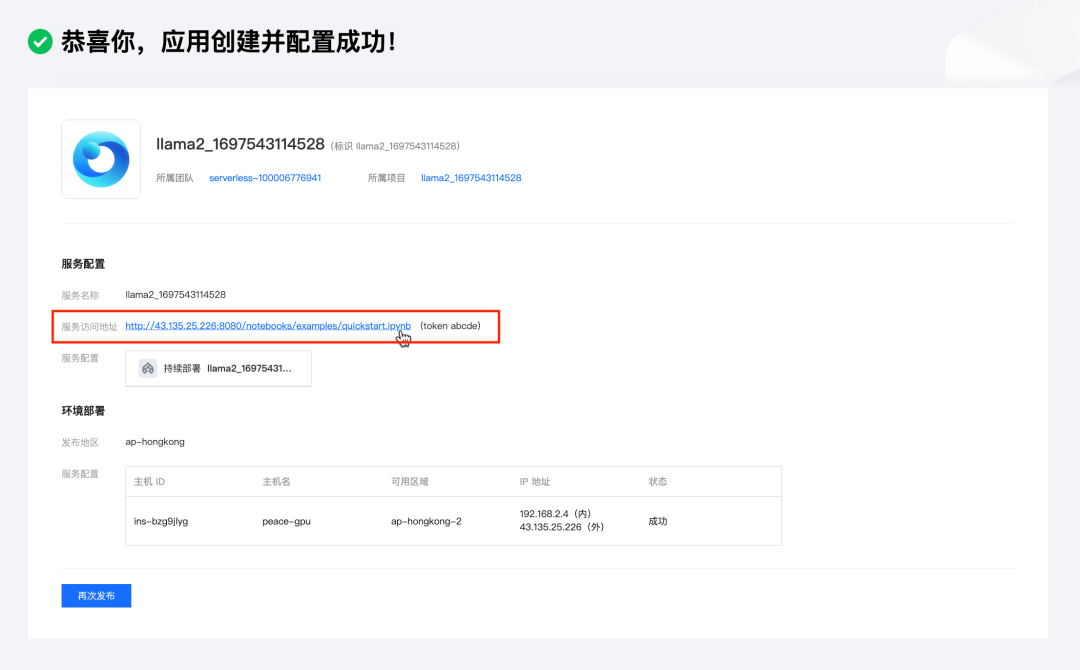
Task: Click the 再次发布 button
Action: (x=96, y=596)
